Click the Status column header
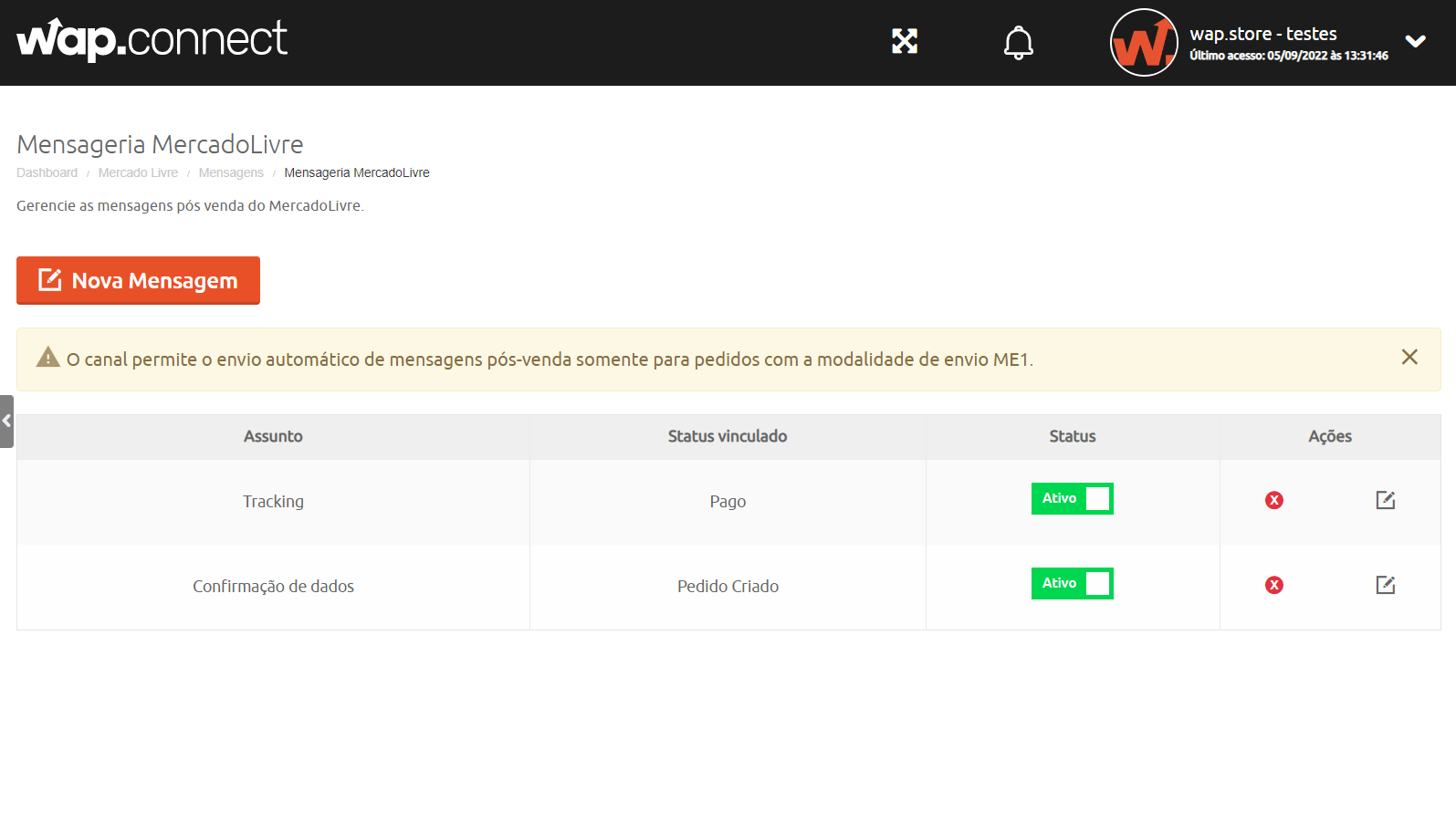 pos(1073,436)
